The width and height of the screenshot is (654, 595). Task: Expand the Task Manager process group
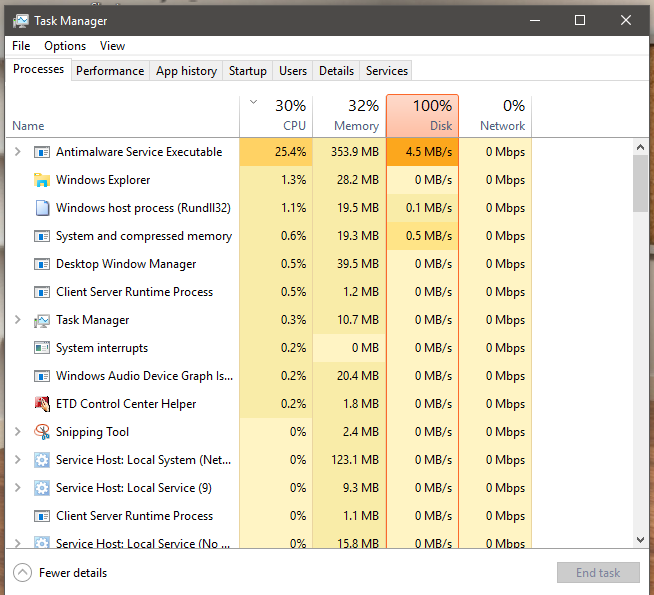click(x=18, y=320)
